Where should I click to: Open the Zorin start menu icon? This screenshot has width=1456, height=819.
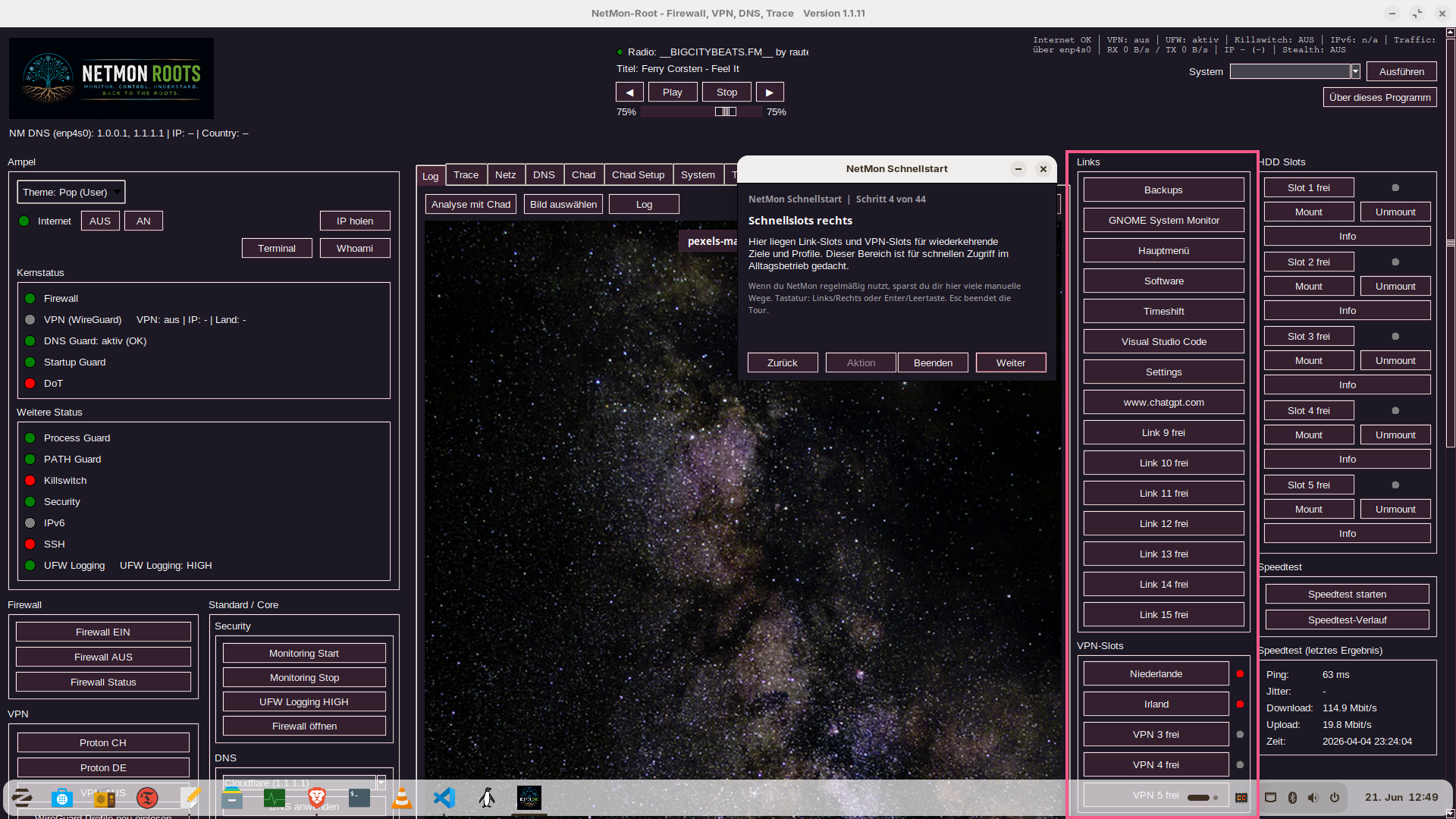click(x=22, y=798)
